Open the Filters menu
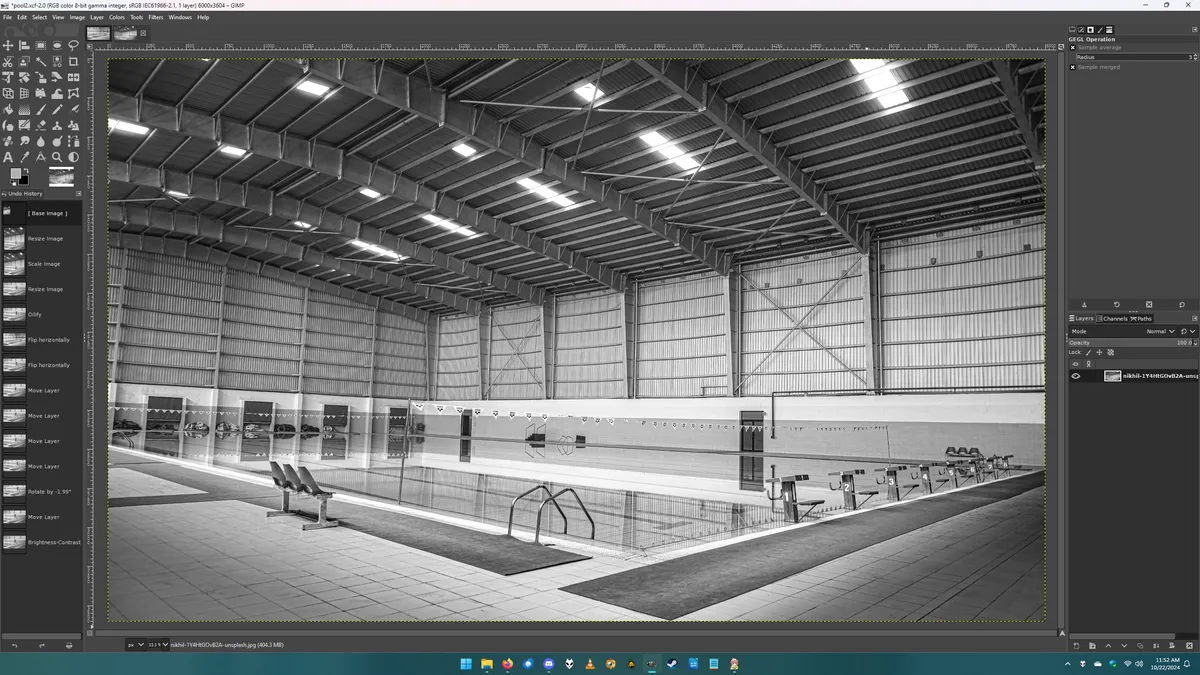The image size is (1200, 675). click(x=156, y=17)
